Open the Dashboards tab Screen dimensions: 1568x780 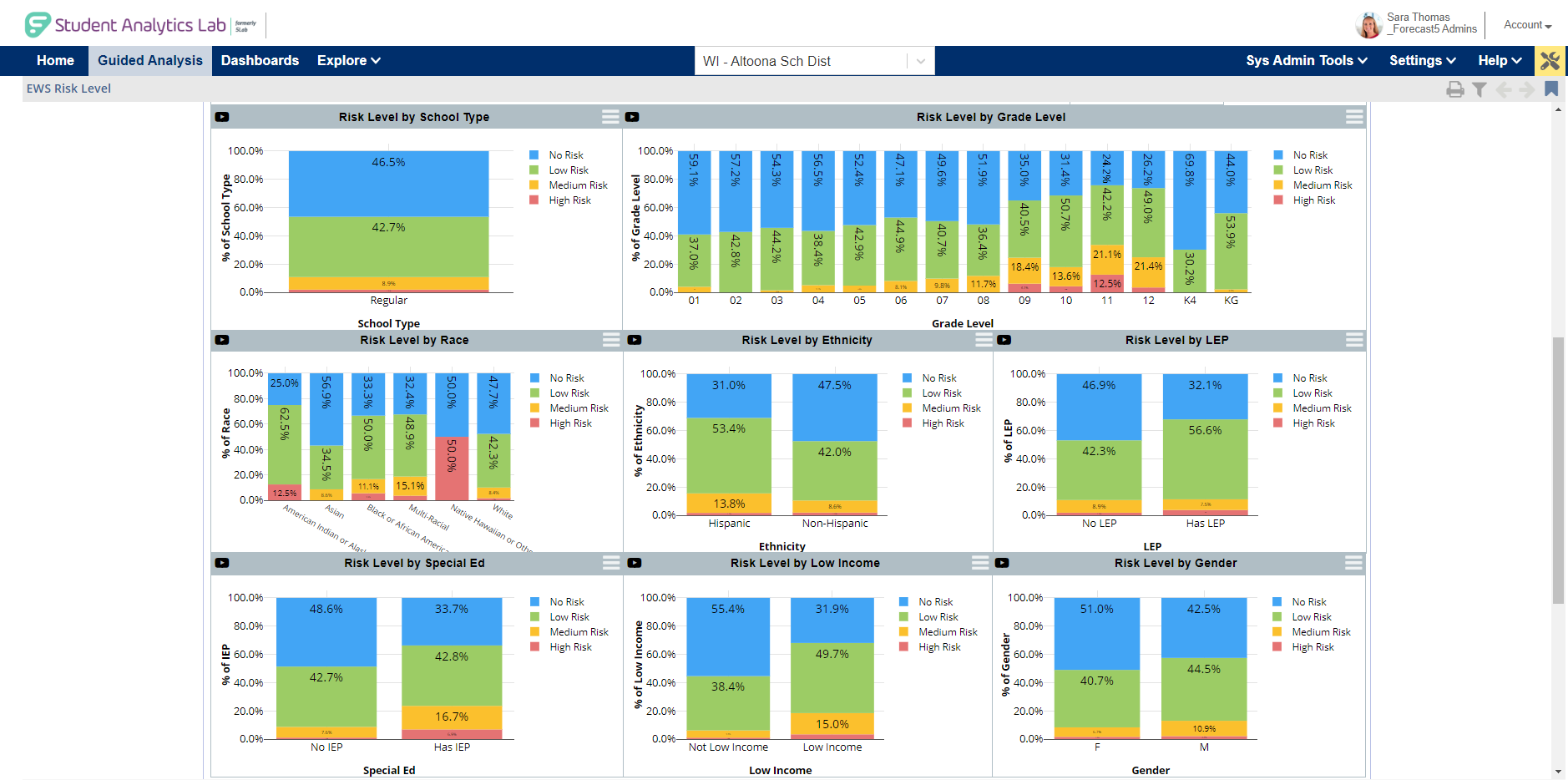coord(260,61)
